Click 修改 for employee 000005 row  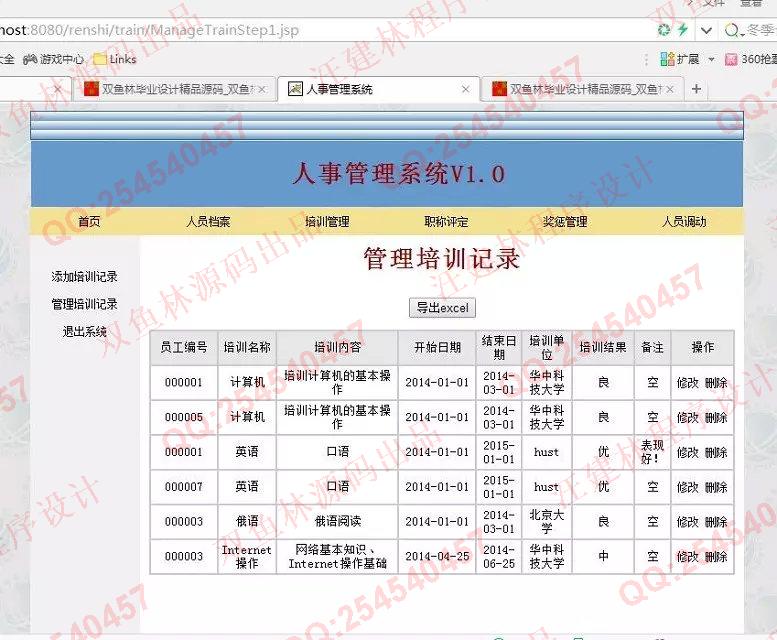[687, 418]
